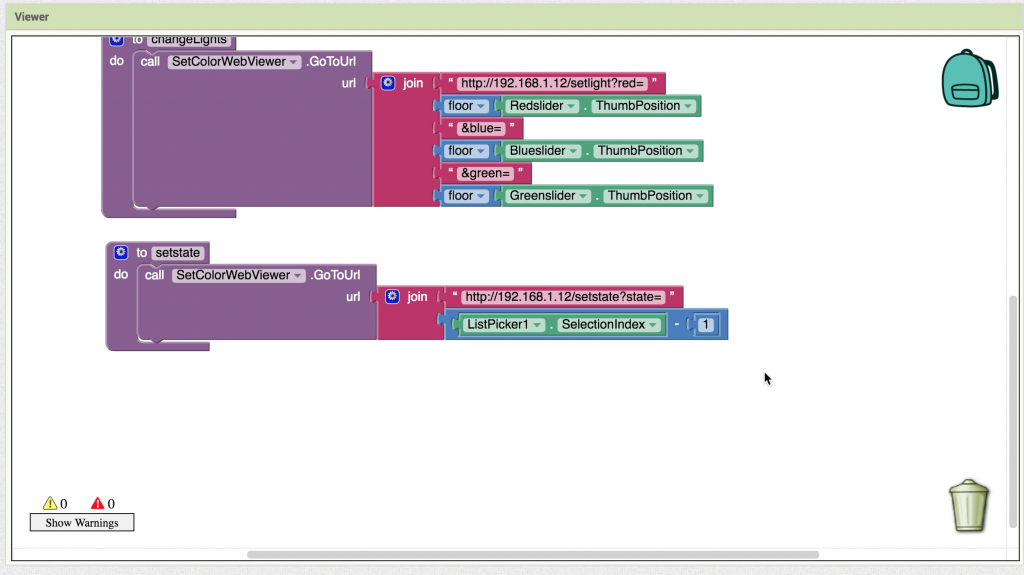This screenshot has height=575, width=1024.
Task: Open mutator gear on setstate procedure block
Action: (121, 253)
